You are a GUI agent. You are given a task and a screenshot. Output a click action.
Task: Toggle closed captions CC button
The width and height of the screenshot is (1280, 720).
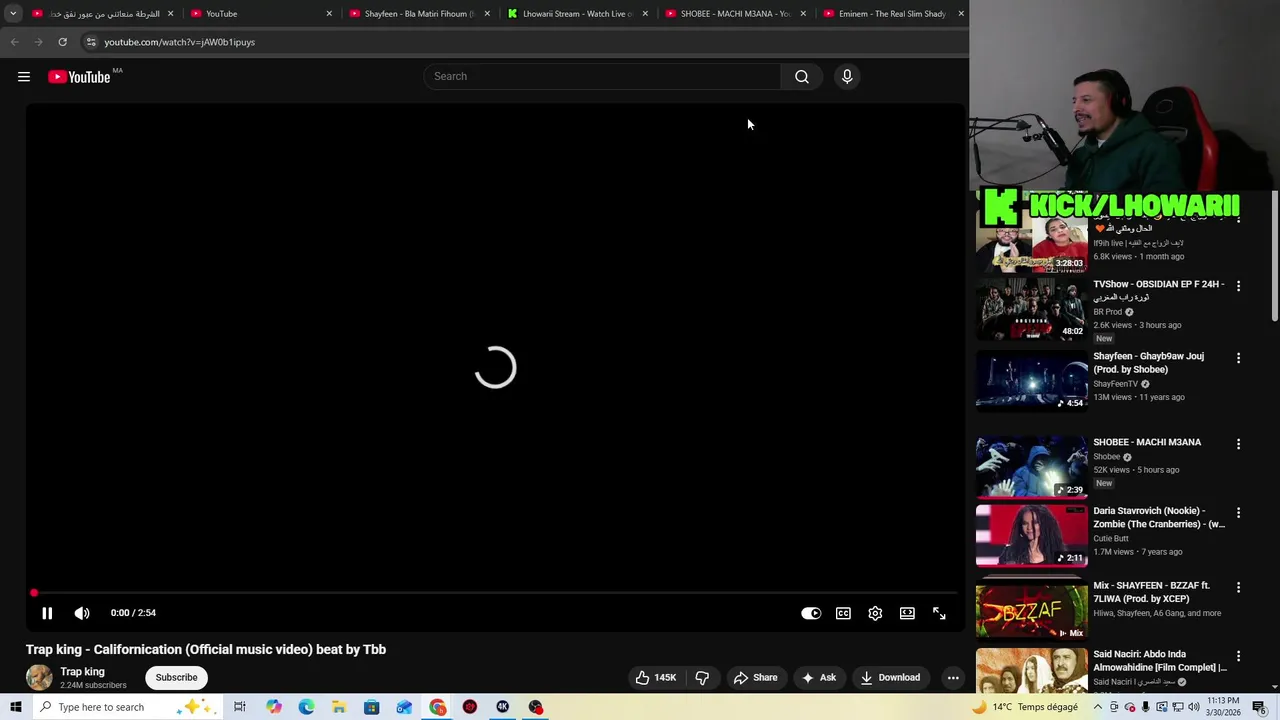(843, 613)
